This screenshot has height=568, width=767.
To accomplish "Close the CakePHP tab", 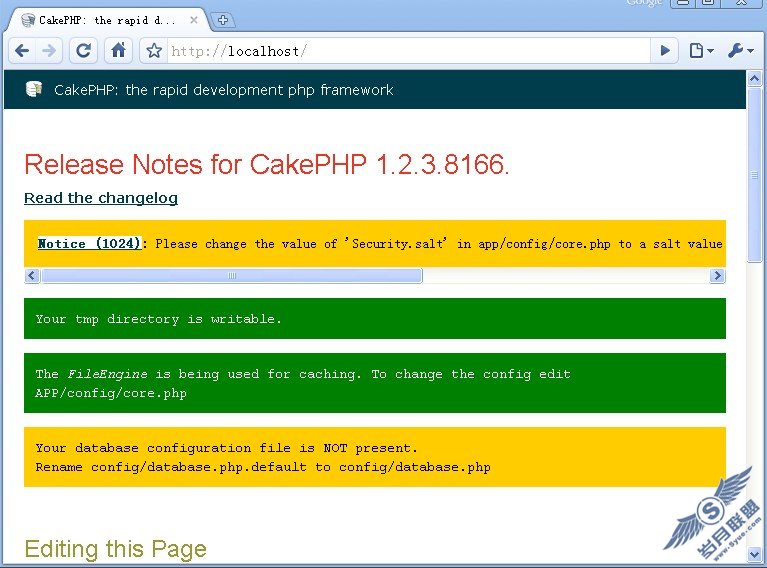I will (194, 20).
